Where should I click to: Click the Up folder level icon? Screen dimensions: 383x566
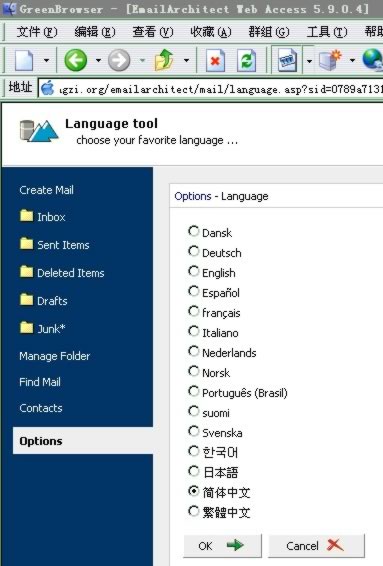[x=164, y=60]
